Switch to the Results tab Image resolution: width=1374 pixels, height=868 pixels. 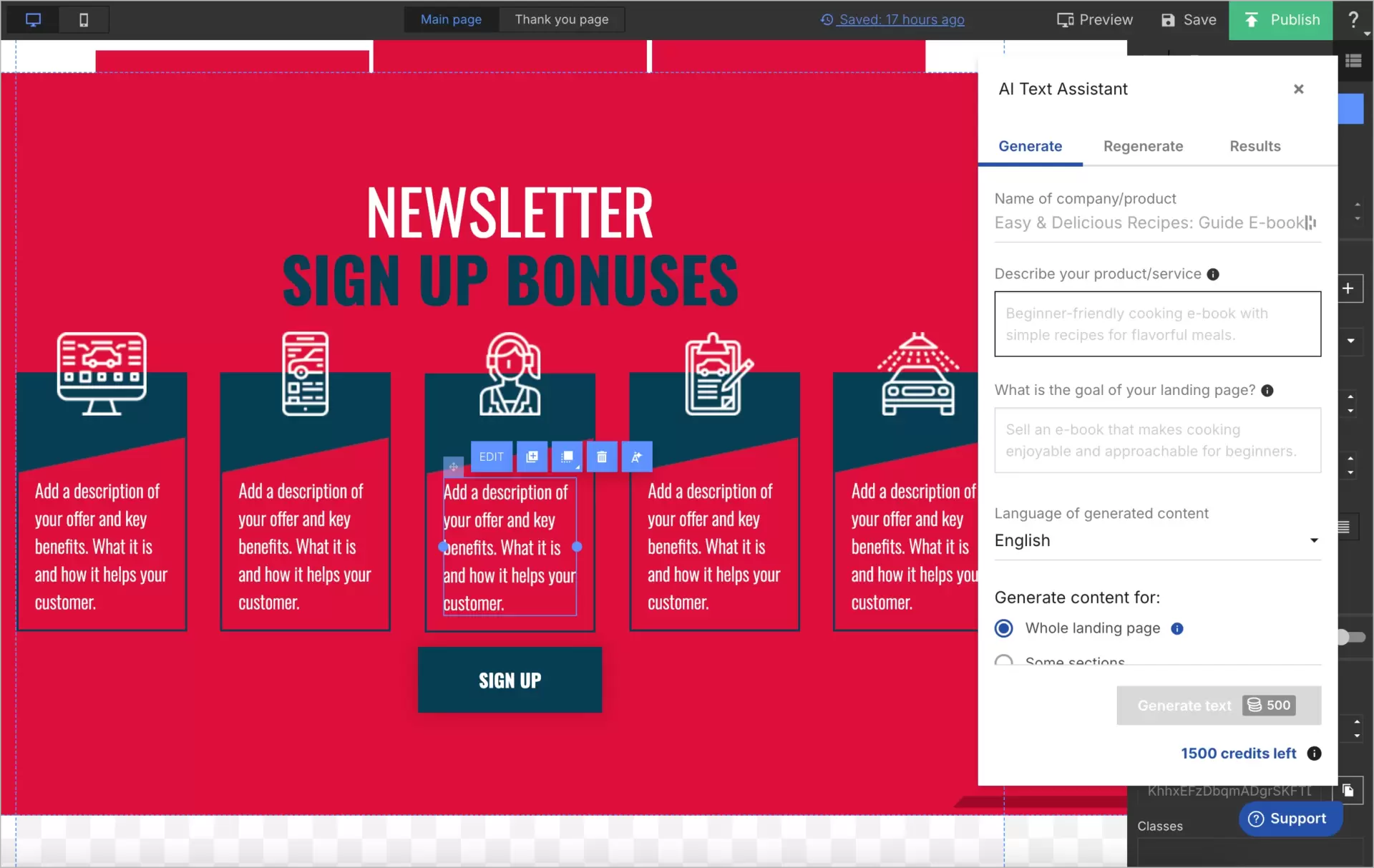coord(1255,145)
